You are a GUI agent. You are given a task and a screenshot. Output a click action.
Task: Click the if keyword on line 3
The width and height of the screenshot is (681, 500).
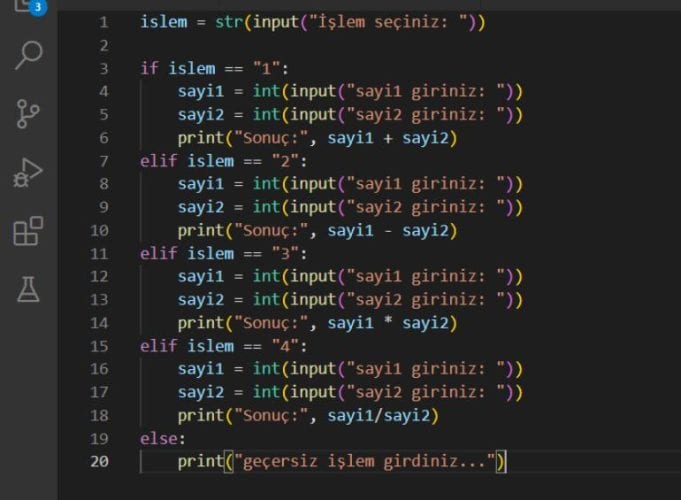tap(150, 69)
